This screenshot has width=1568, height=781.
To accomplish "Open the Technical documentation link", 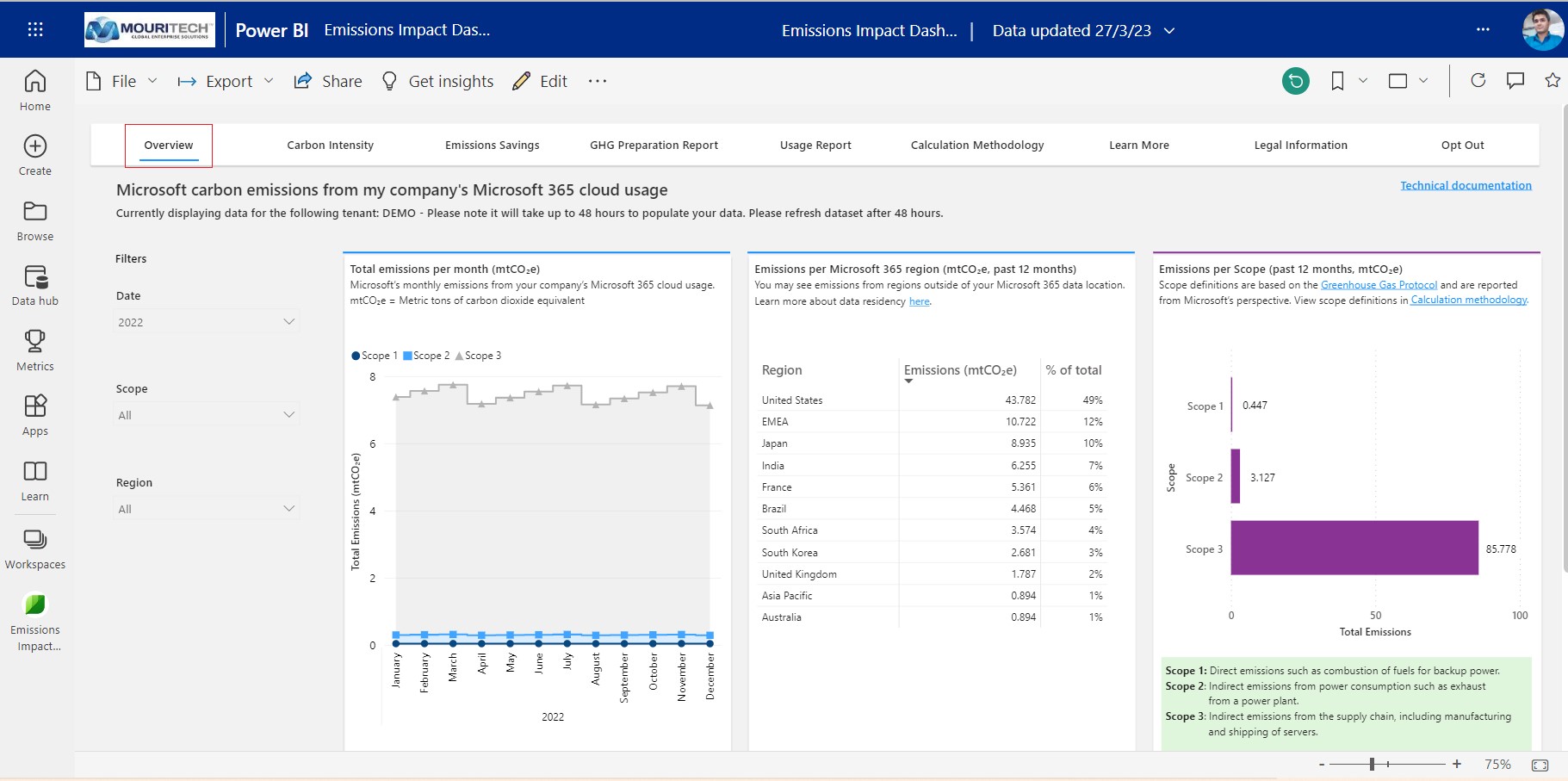I will pos(1466,185).
